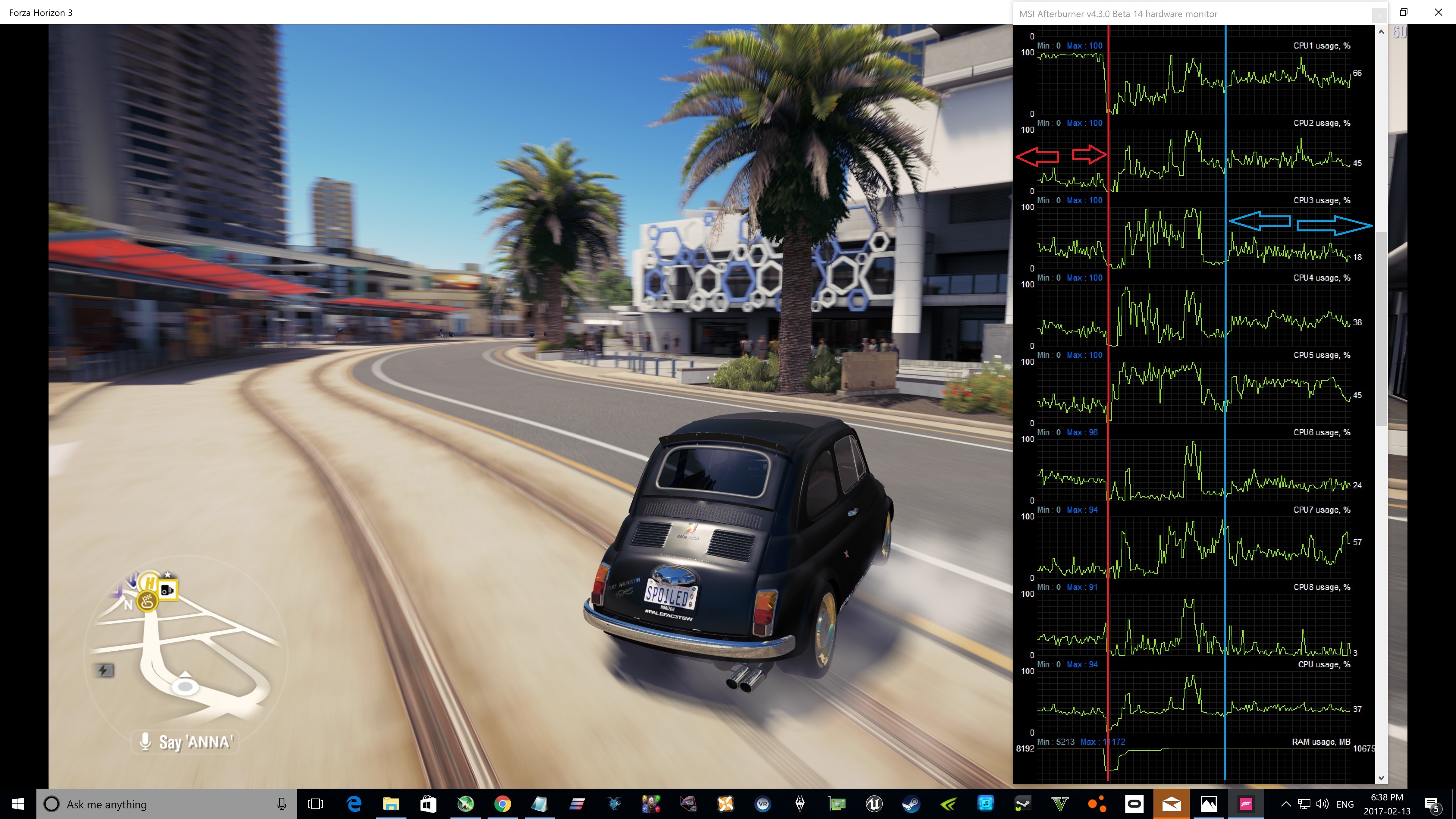Open the GTA V taskbar icon
This screenshot has height=819, width=1456.
pos(1060,804)
